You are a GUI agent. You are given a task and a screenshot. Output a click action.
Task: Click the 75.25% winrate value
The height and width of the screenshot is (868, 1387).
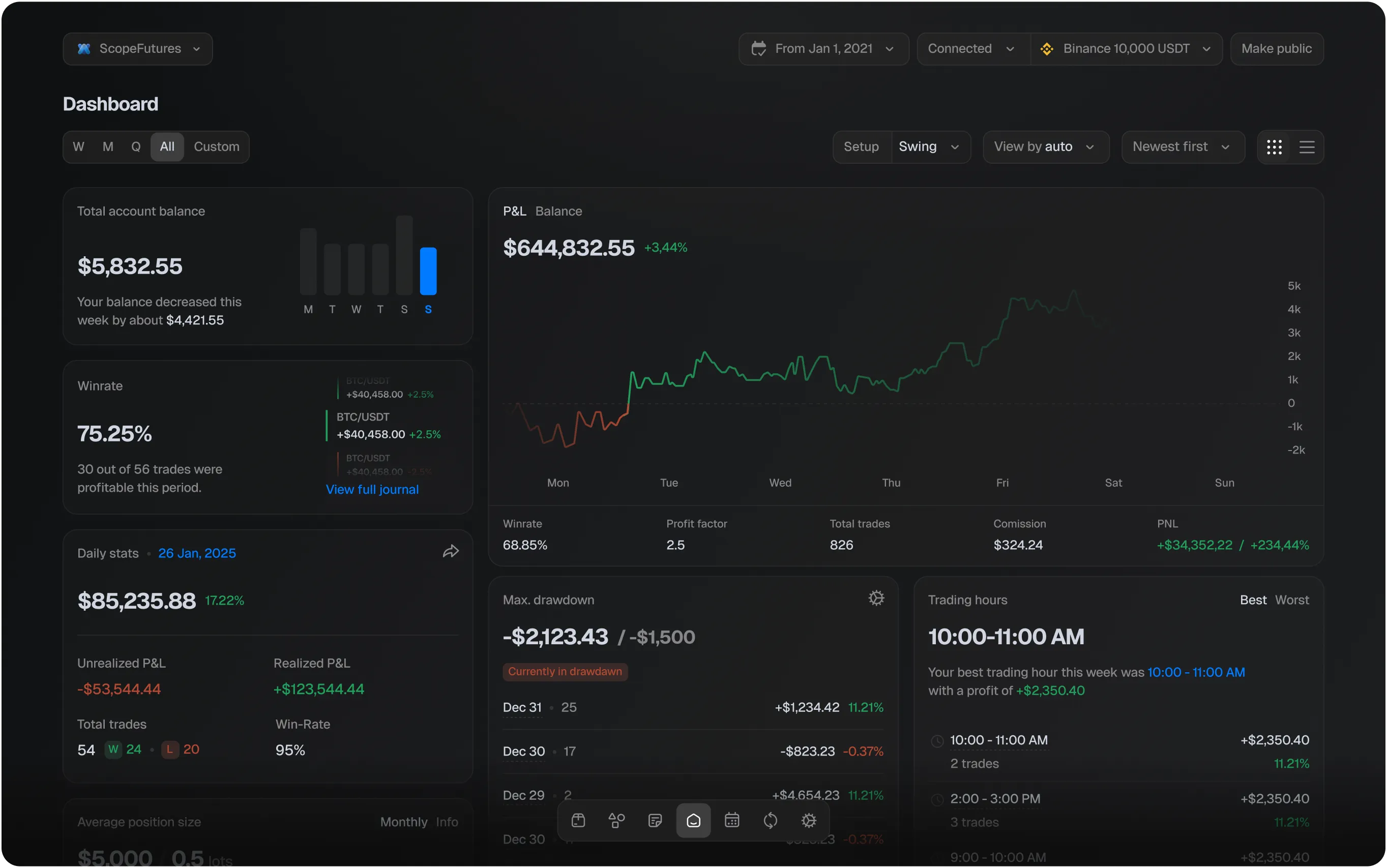click(115, 434)
